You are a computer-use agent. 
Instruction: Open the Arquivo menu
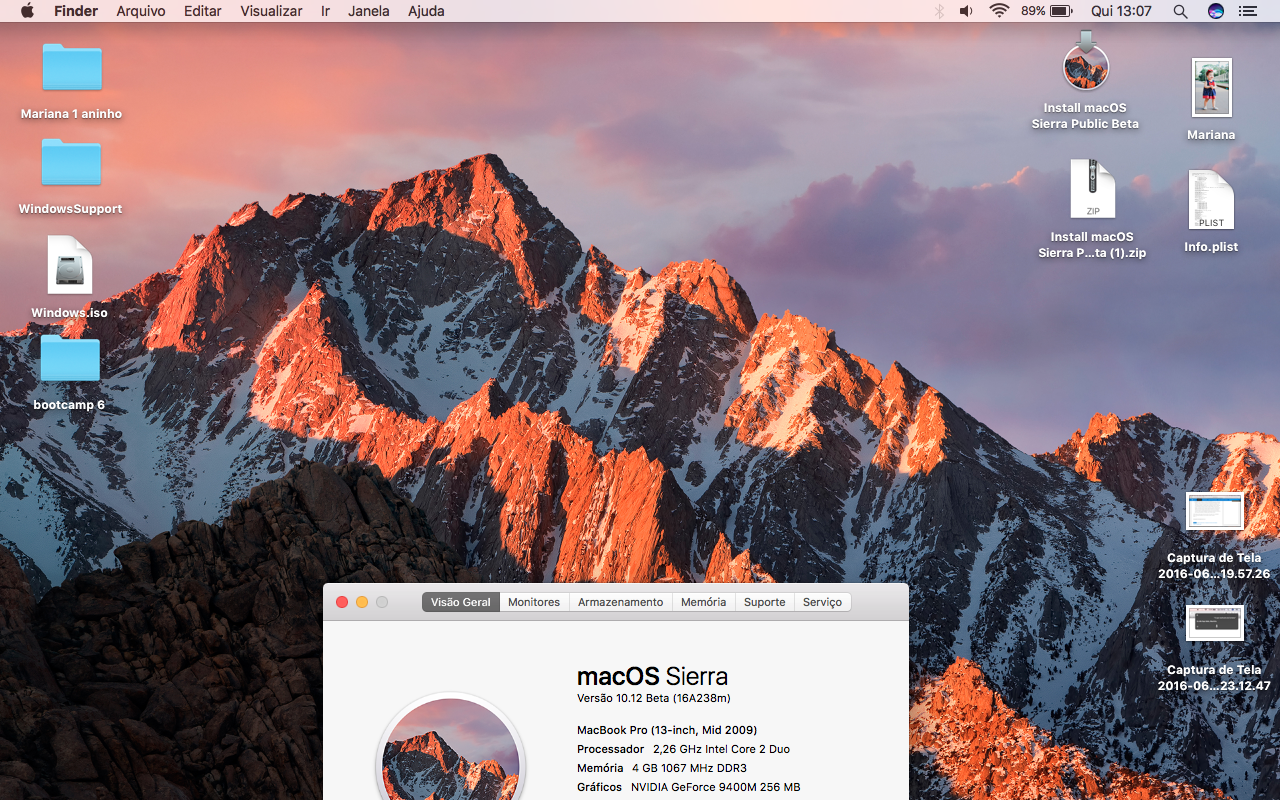pyautogui.click(x=141, y=11)
